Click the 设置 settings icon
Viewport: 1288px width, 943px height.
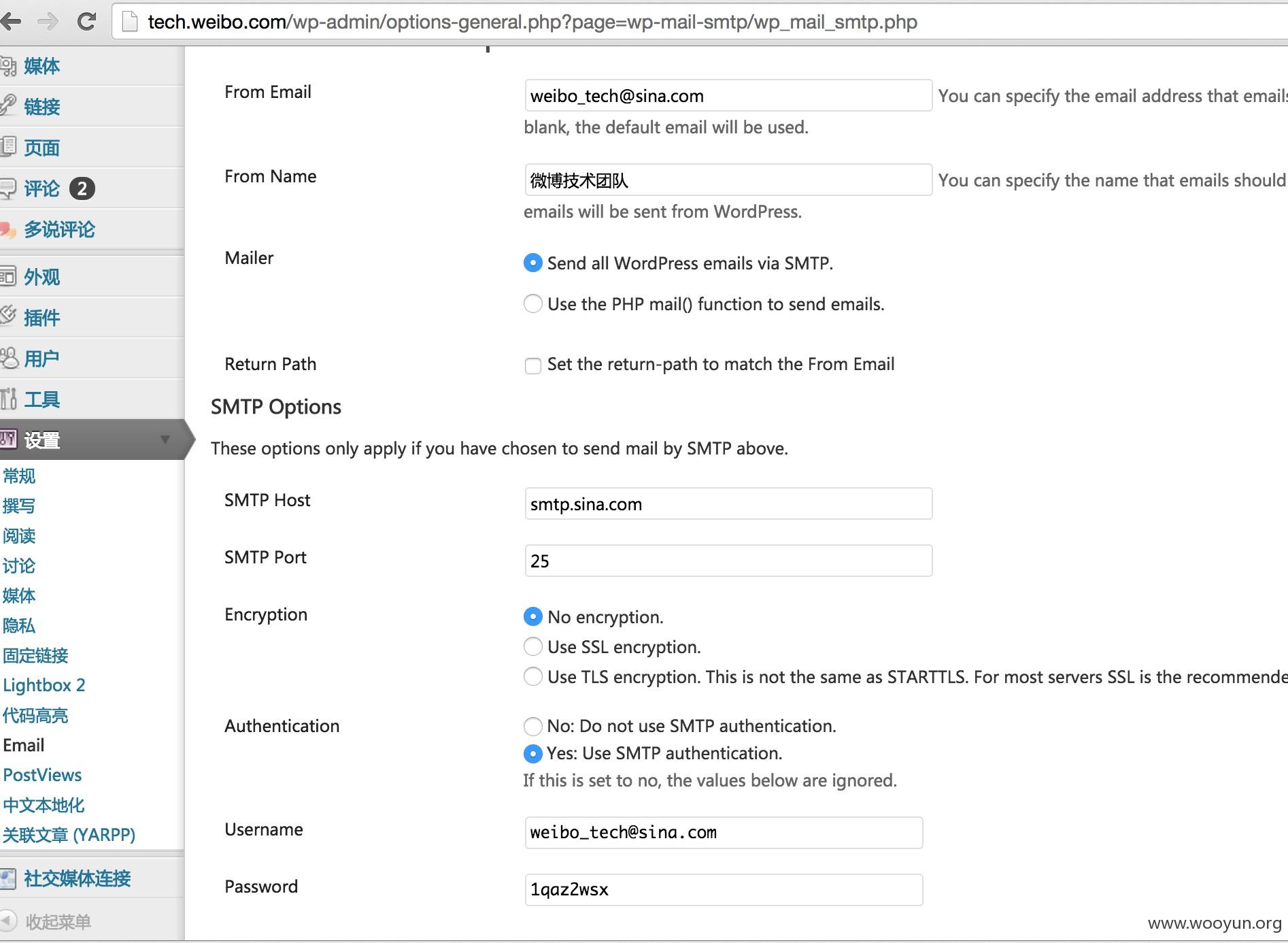pyautogui.click(x=7, y=440)
